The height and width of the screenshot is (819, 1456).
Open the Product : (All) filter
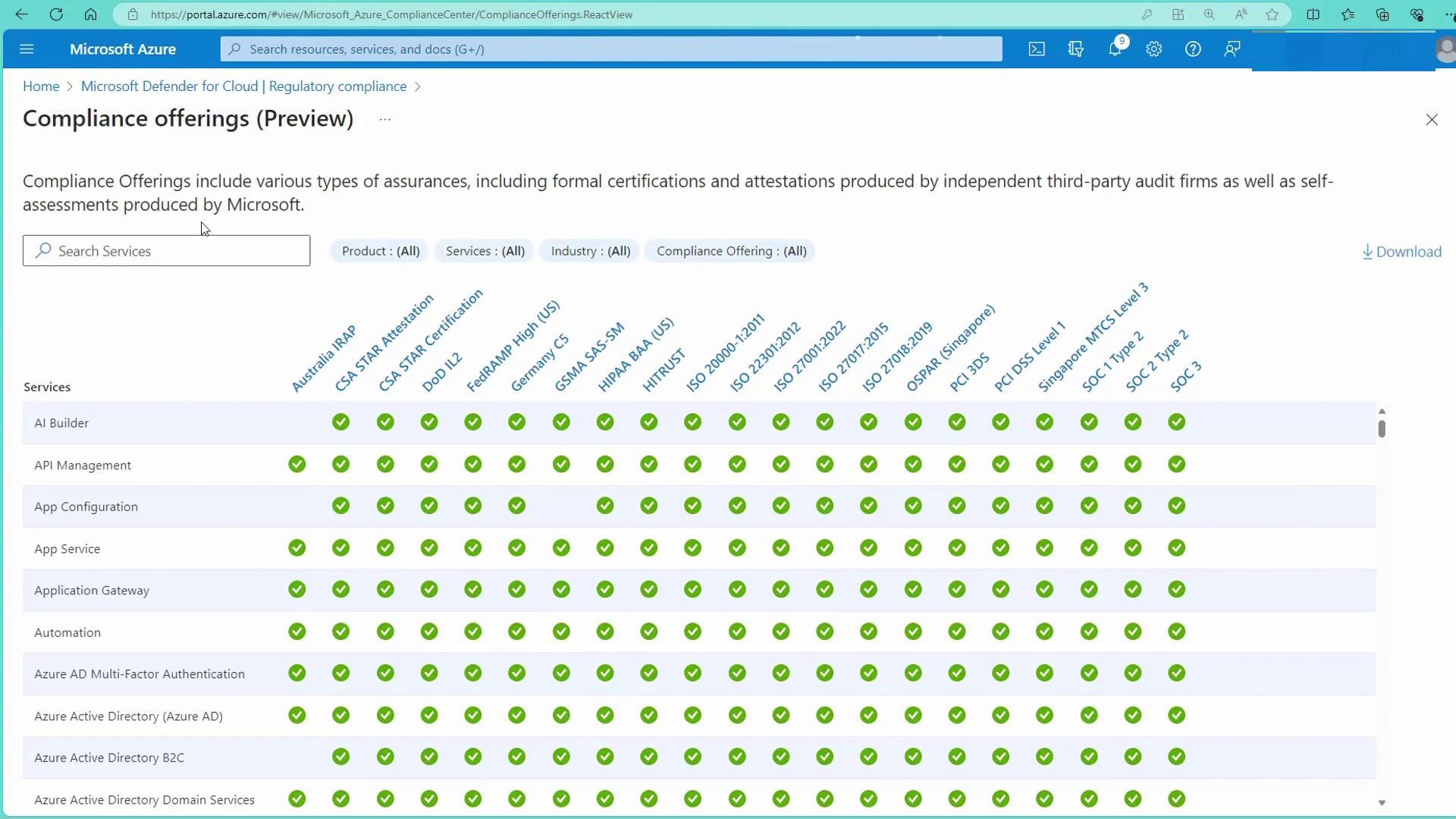click(x=380, y=251)
